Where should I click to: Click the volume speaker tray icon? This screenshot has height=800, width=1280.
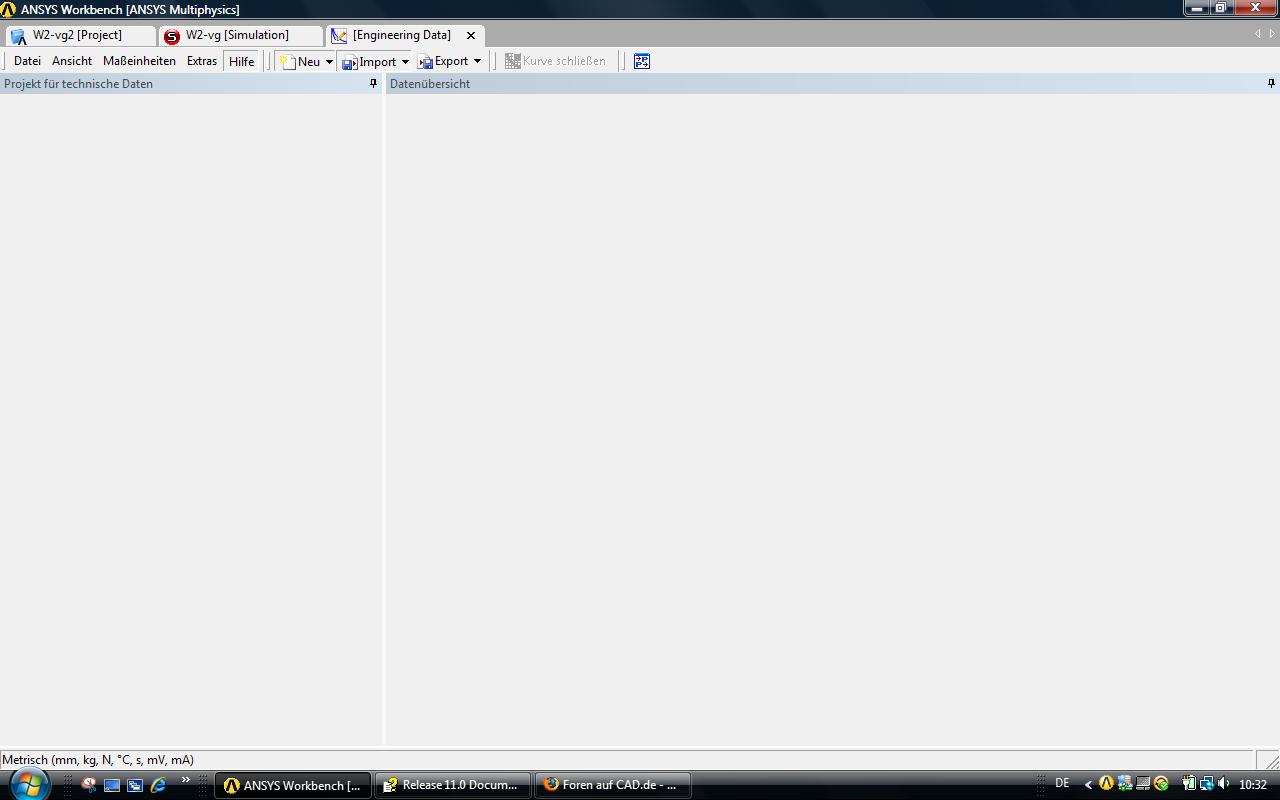click(1223, 784)
